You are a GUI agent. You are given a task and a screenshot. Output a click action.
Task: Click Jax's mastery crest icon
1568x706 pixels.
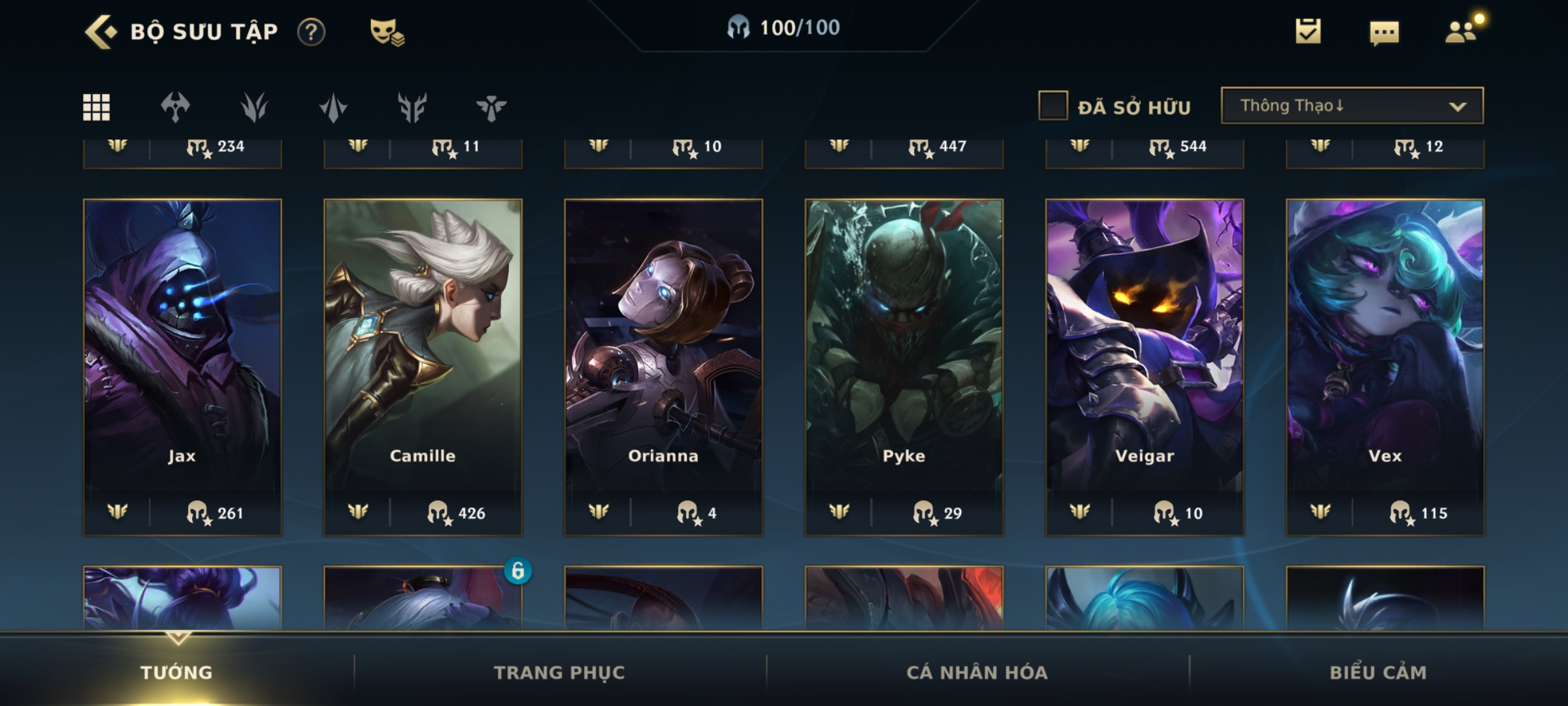click(x=118, y=511)
